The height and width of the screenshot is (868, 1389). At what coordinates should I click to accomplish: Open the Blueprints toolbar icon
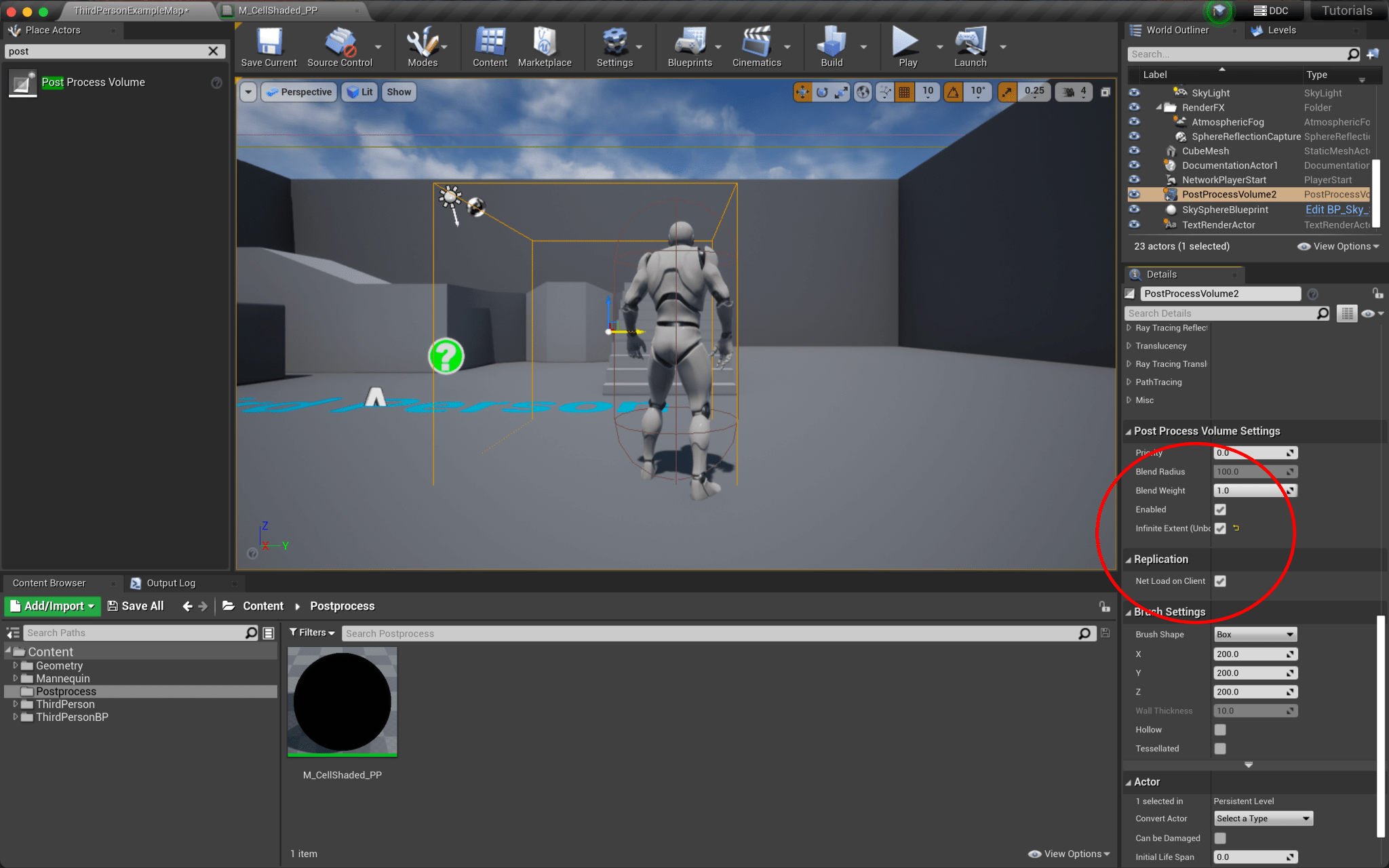(x=690, y=42)
